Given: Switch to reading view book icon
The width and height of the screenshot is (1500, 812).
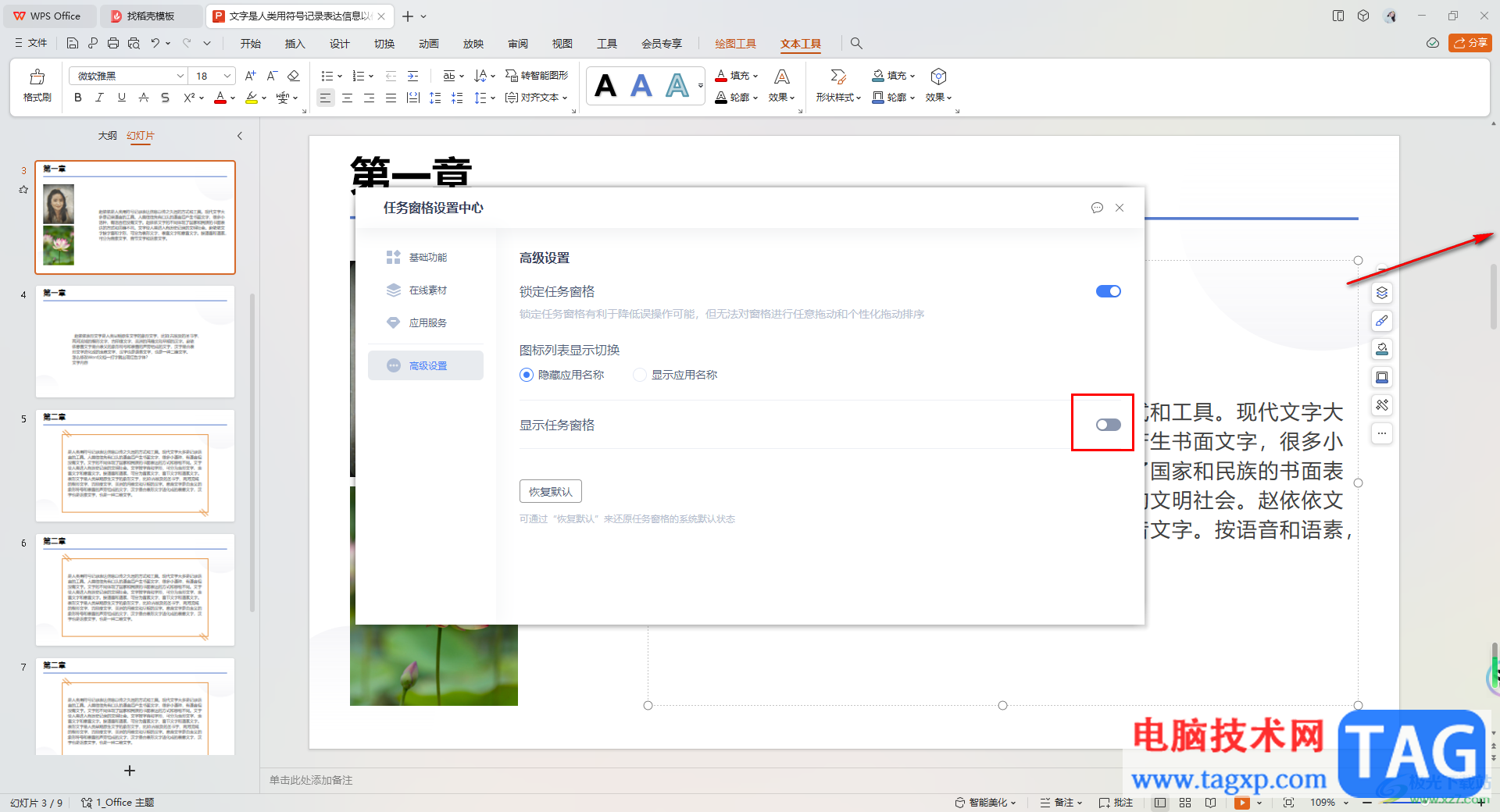Looking at the screenshot, I should pos(1210,803).
